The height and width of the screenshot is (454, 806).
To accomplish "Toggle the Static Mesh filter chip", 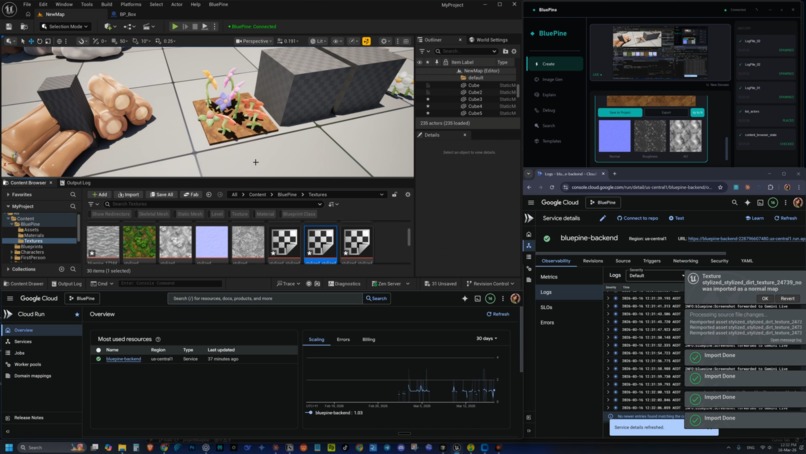I will 190,214.
